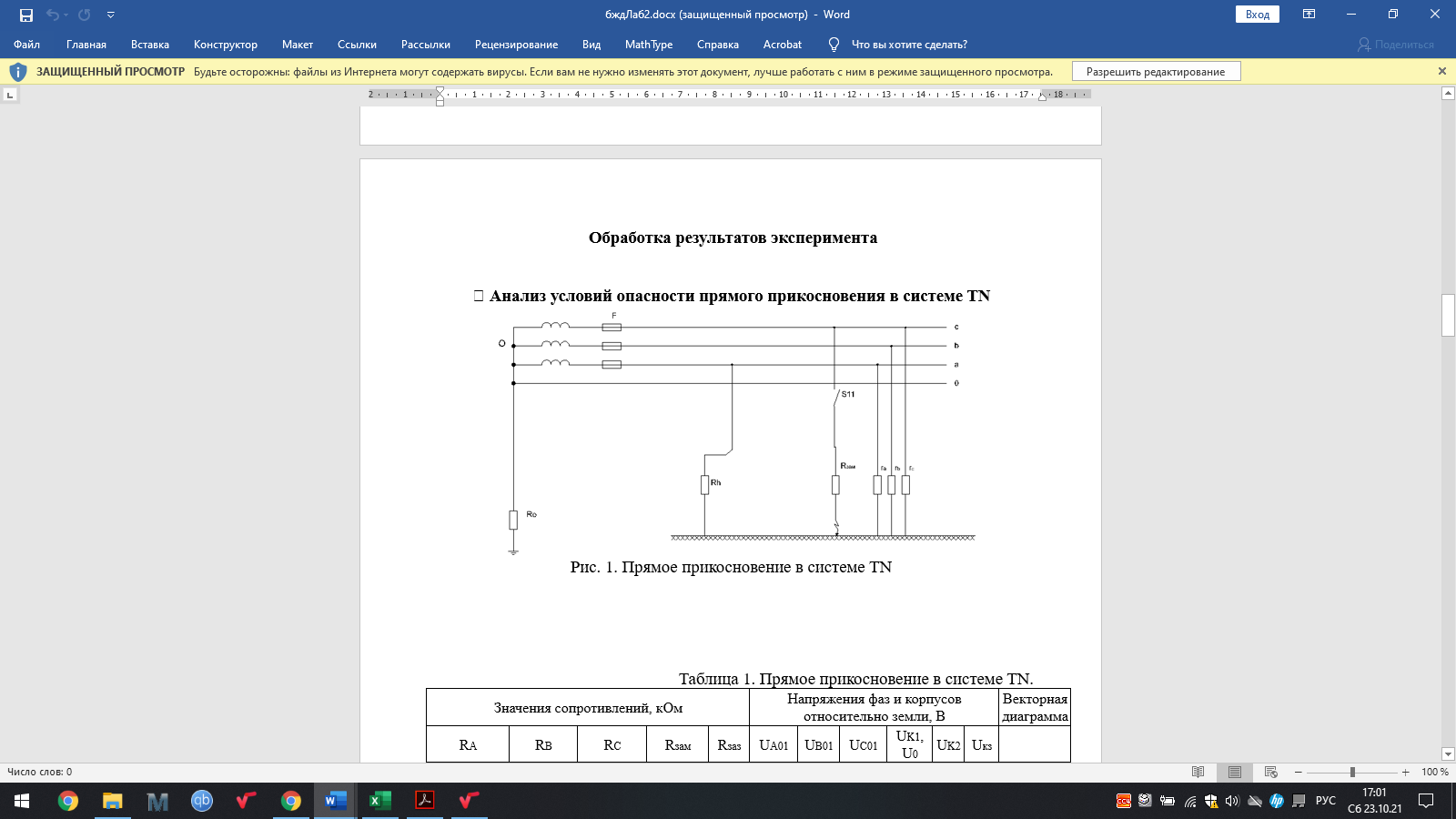Open qBittorrent from the taskbar

202,801
